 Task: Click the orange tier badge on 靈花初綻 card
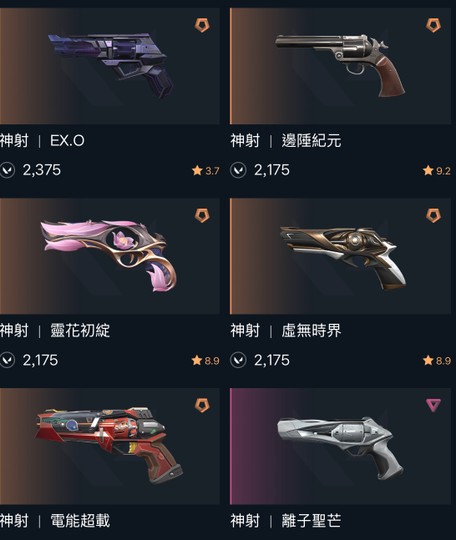[x=202, y=215]
